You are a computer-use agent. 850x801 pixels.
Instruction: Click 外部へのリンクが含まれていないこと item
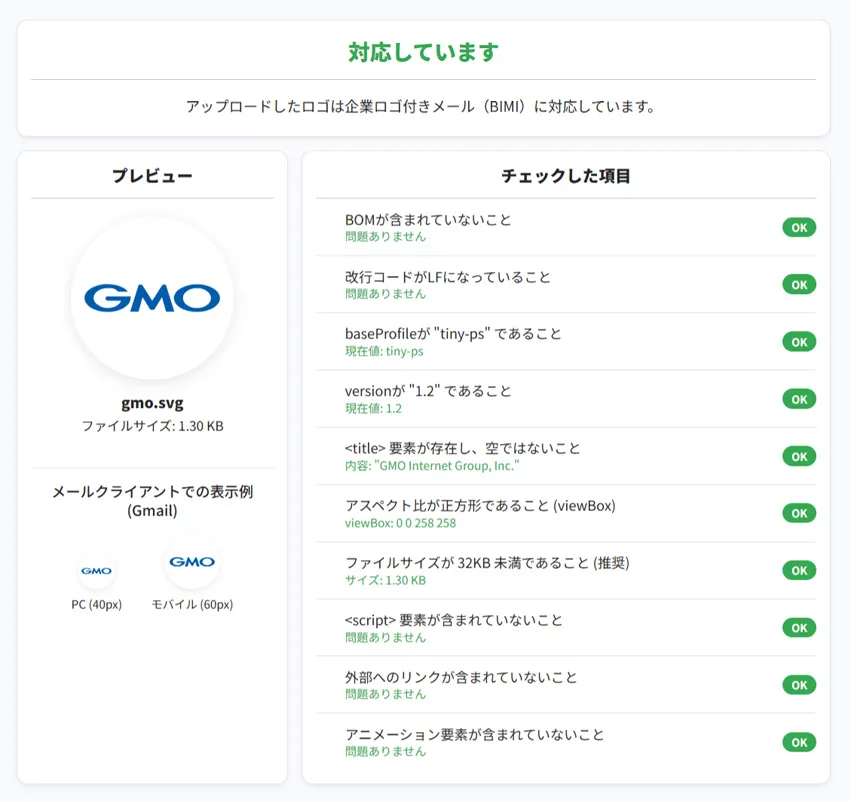pyautogui.click(x=461, y=677)
